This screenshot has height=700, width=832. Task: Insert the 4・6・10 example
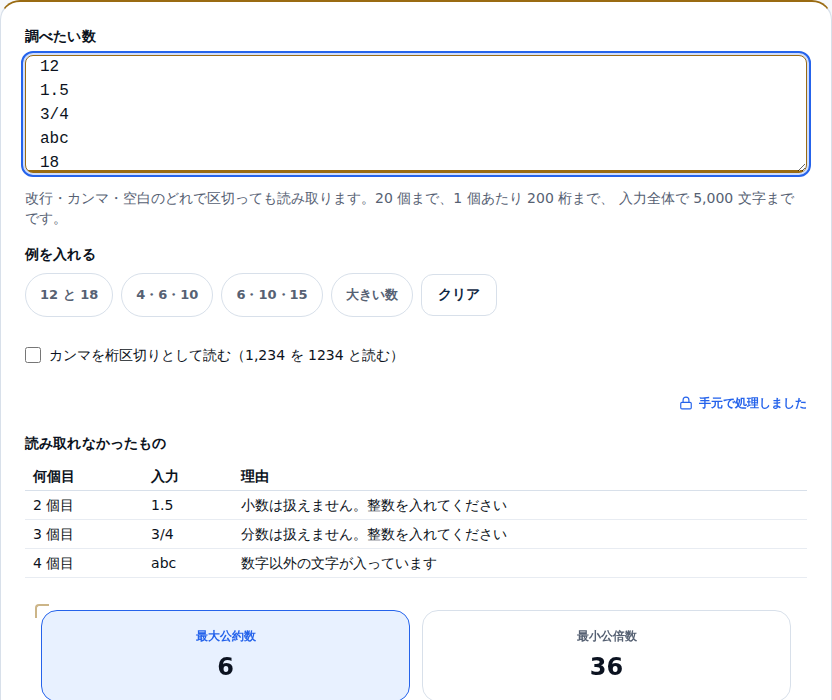click(167, 295)
